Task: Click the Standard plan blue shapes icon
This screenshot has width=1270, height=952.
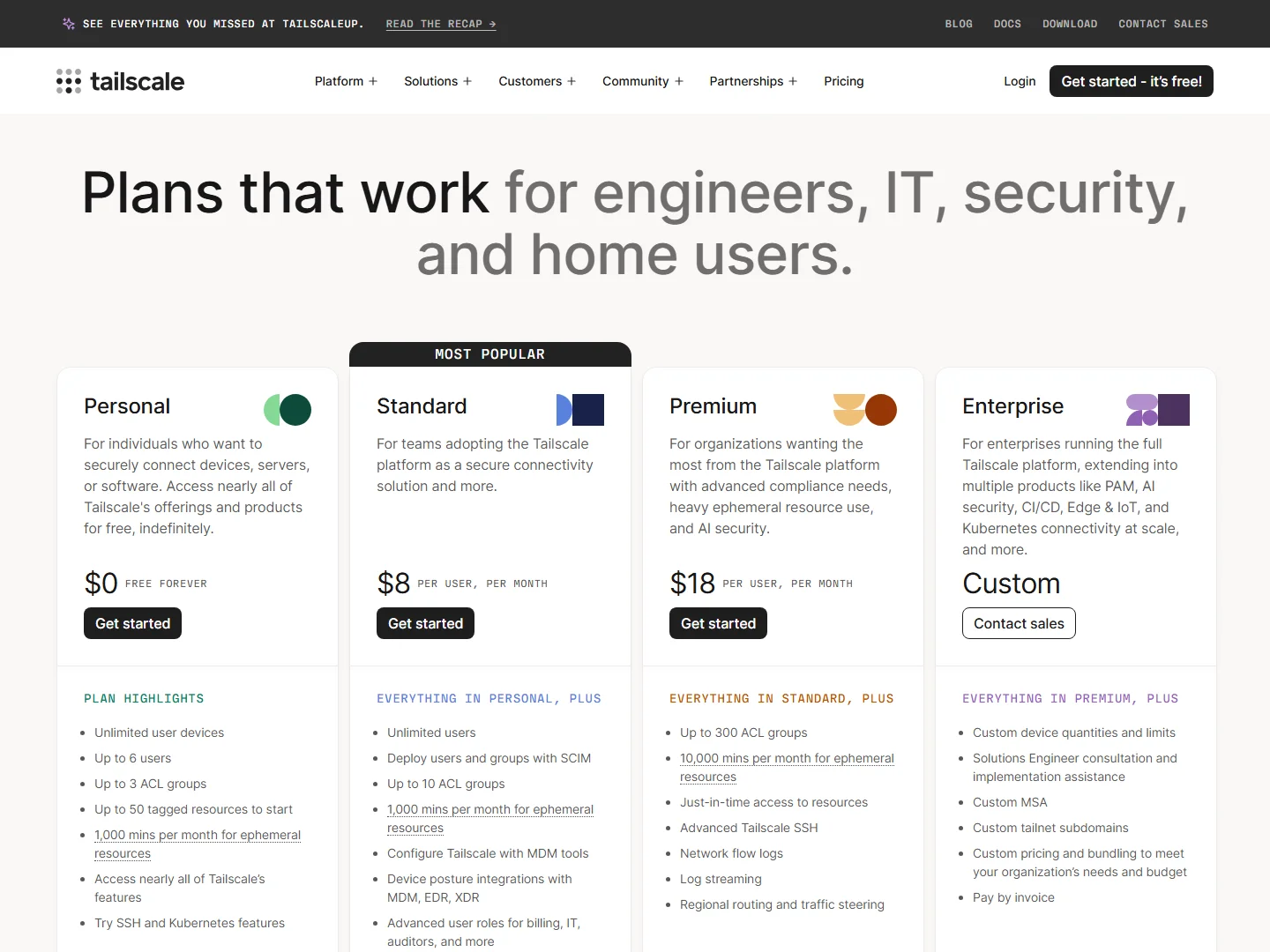Action: click(580, 410)
